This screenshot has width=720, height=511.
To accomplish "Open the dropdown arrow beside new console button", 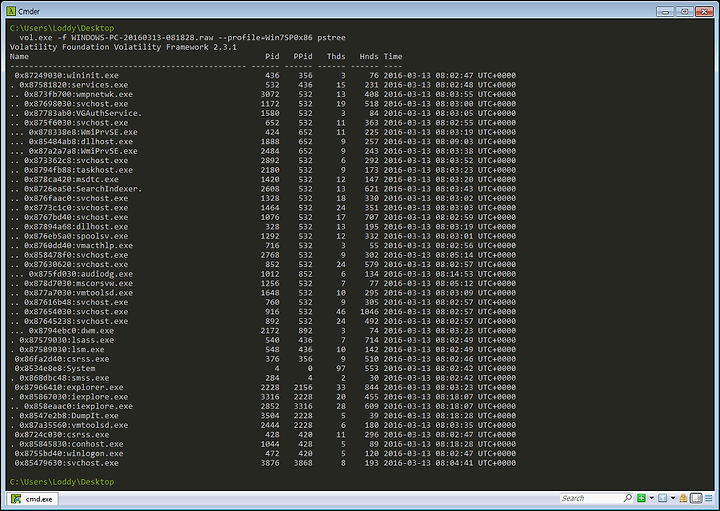I will pyautogui.click(x=651, y=498).
